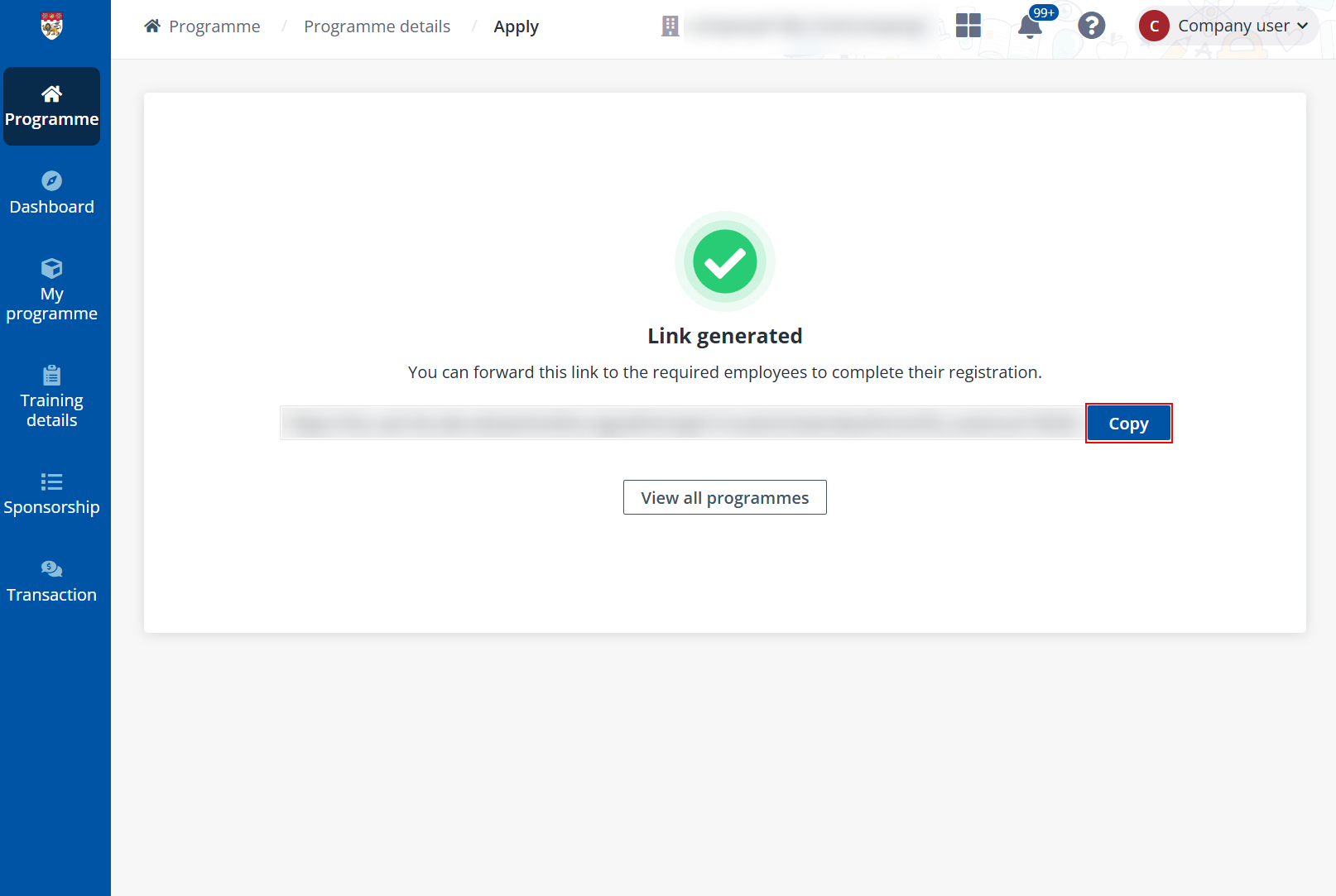Click the Company user avatar circle
Viewport: 1336px width, 896px height.
pyautogui.click(x=1154, y=26)
